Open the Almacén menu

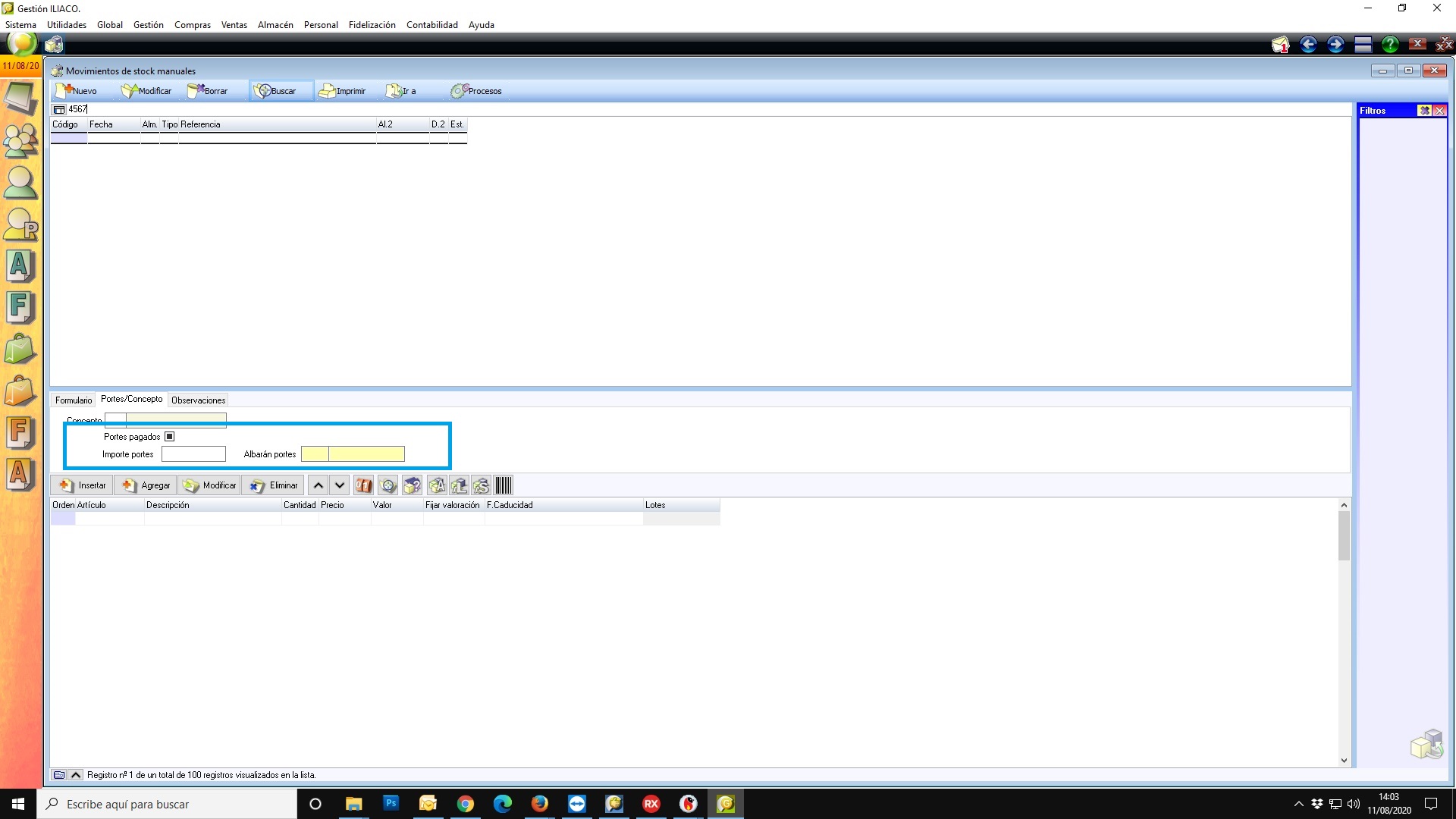coord(275,25)
